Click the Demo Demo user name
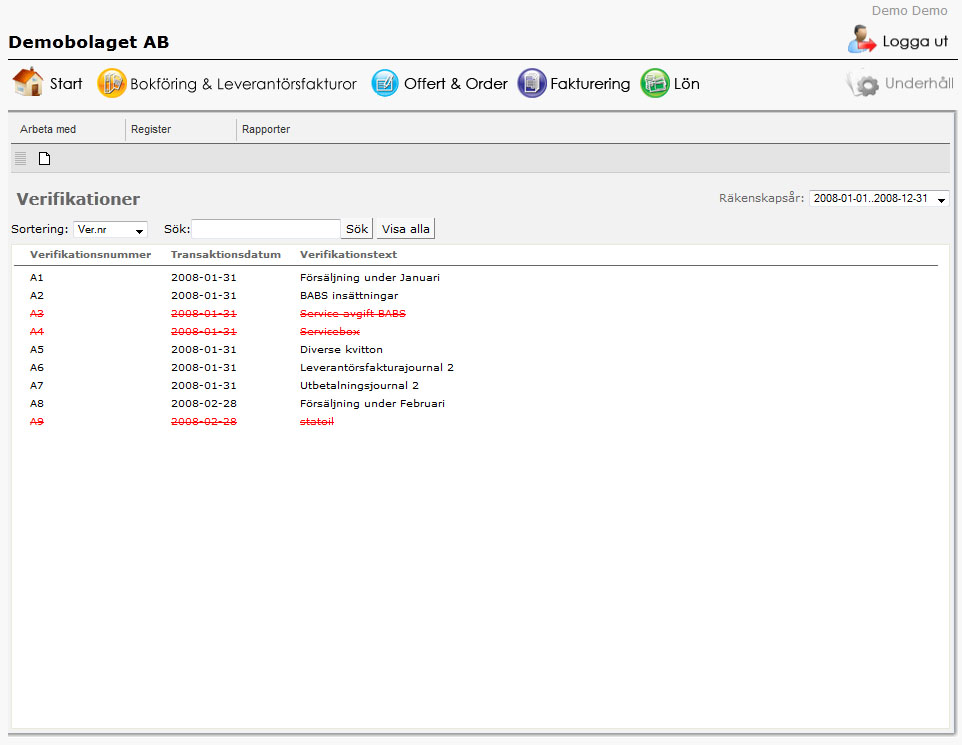962x745 pixels. (x=909, y=11)
